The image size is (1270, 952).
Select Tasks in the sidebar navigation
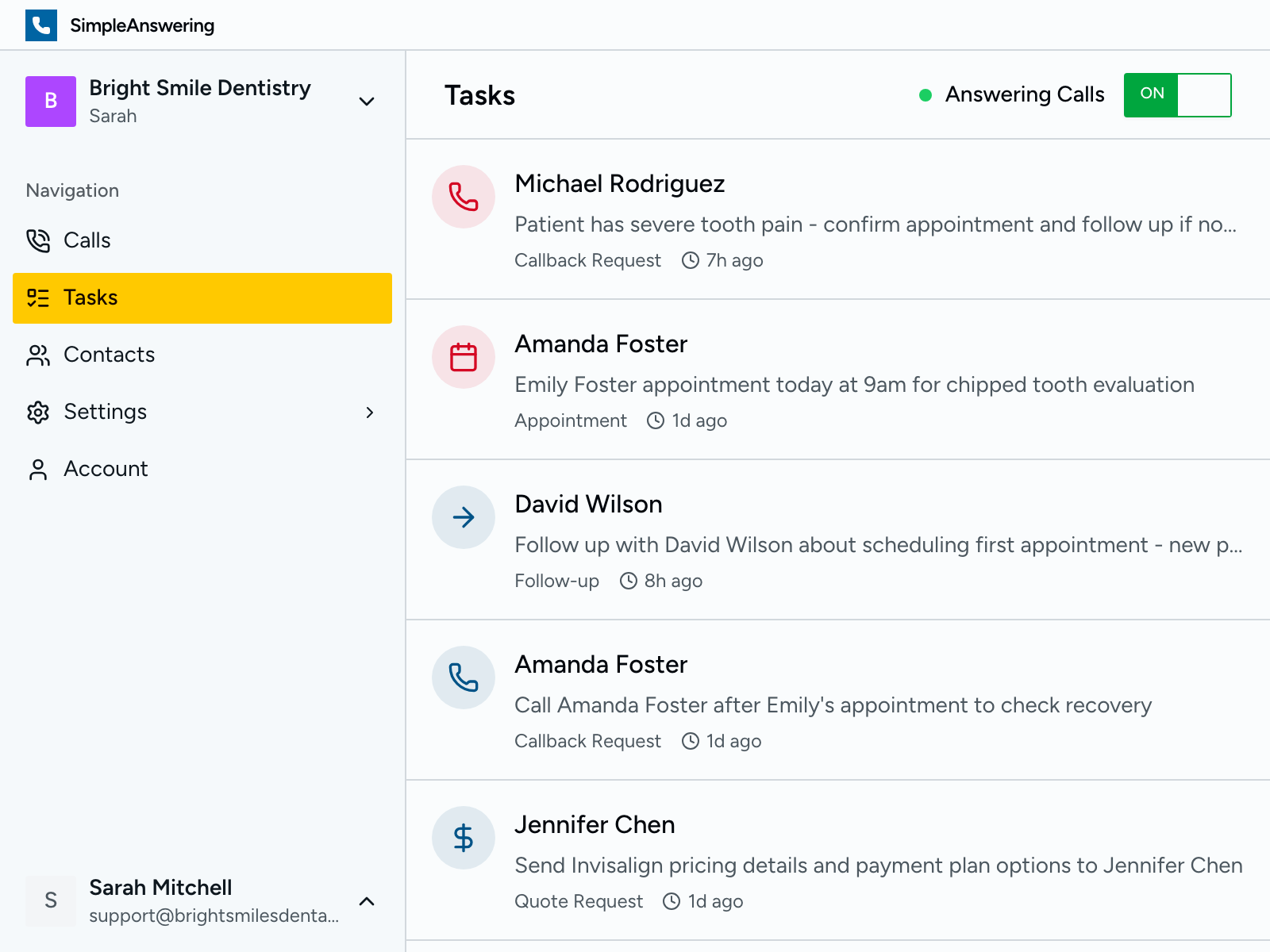click(90, 297)
